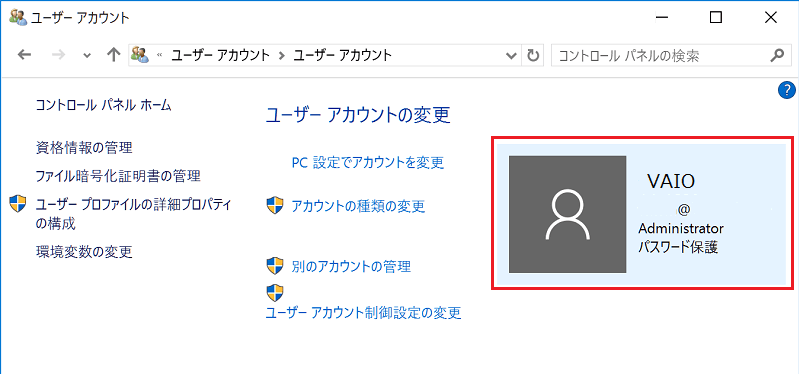The image size is (799, 374).
Task: Click the title bar user accounts icon
Action: tap(18, 18)
